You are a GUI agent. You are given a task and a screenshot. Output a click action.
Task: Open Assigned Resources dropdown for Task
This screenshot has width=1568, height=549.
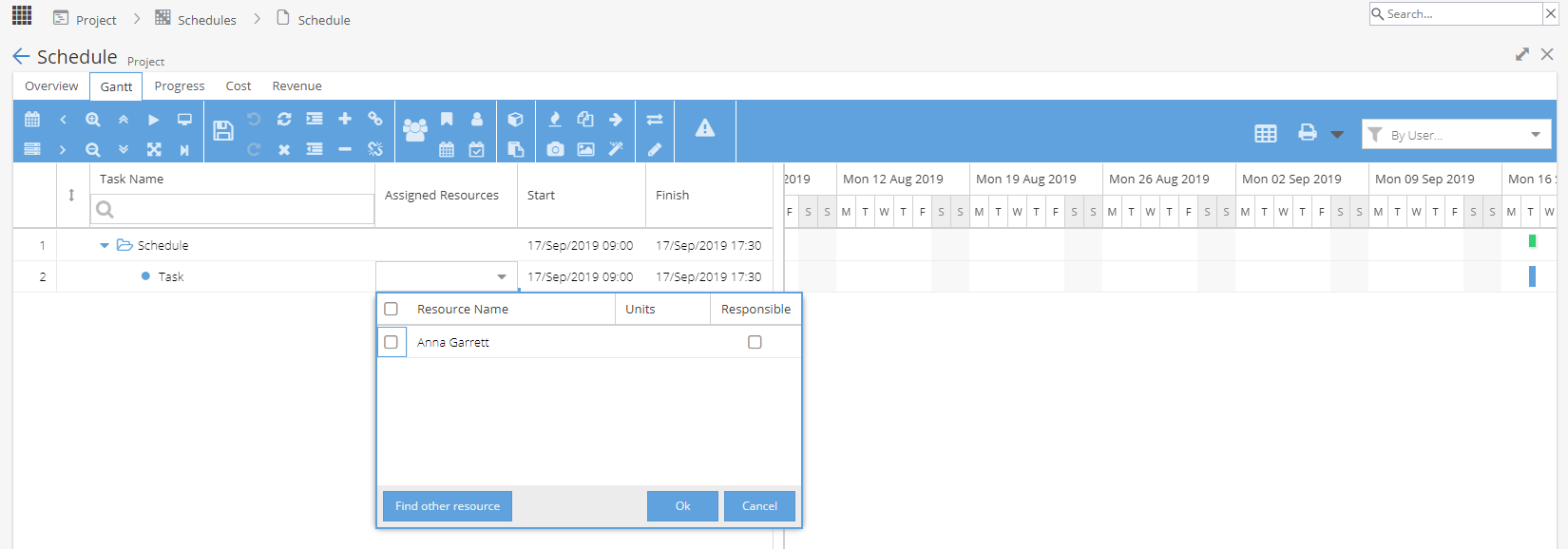pos(502,276)
